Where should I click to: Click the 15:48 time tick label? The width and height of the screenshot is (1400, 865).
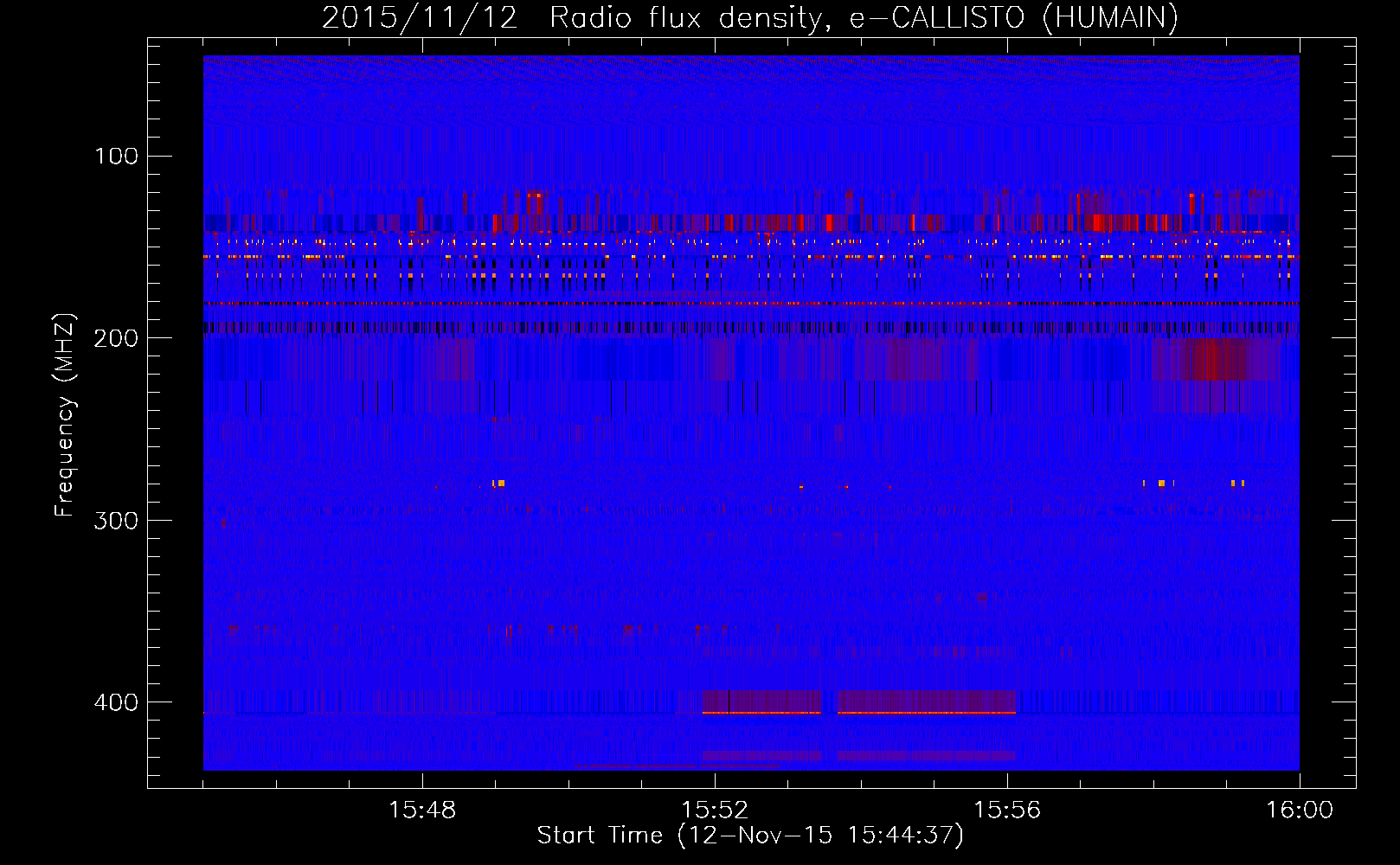(422, 811)
